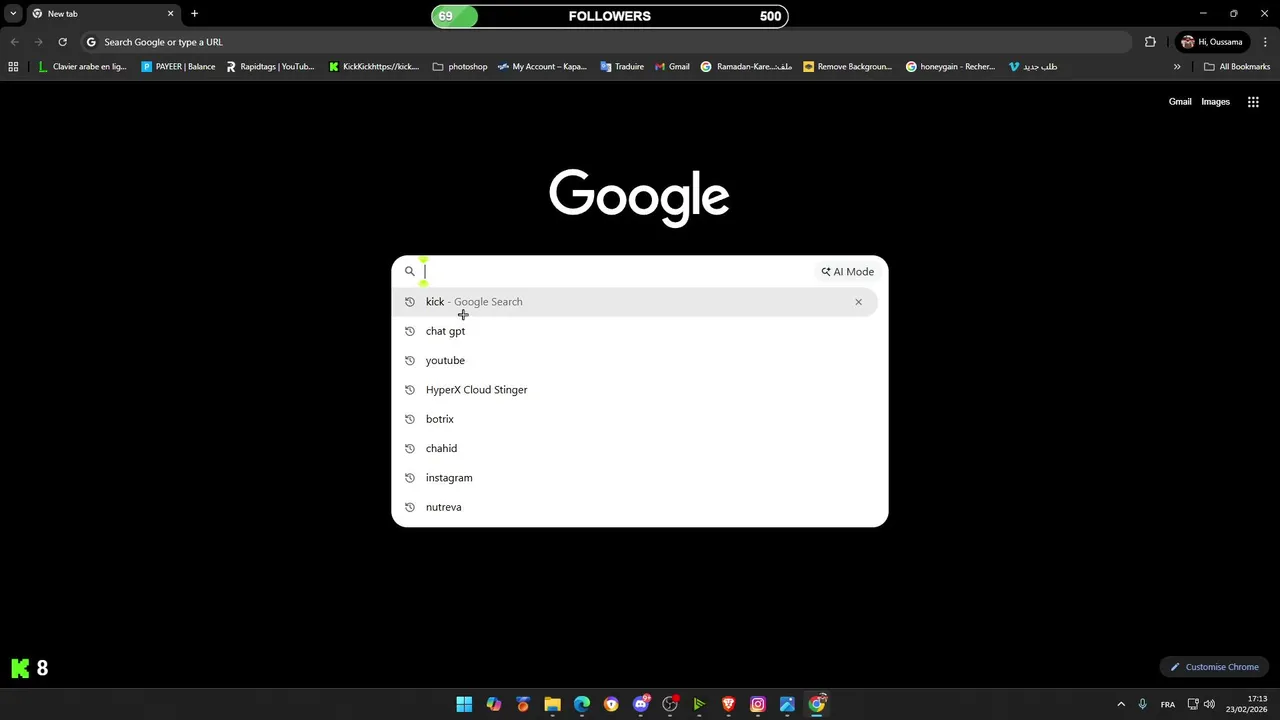This screenshot has width=1280, height=720.
Task: Open the طلب جديد bookmark
Action: [1033, 67]
